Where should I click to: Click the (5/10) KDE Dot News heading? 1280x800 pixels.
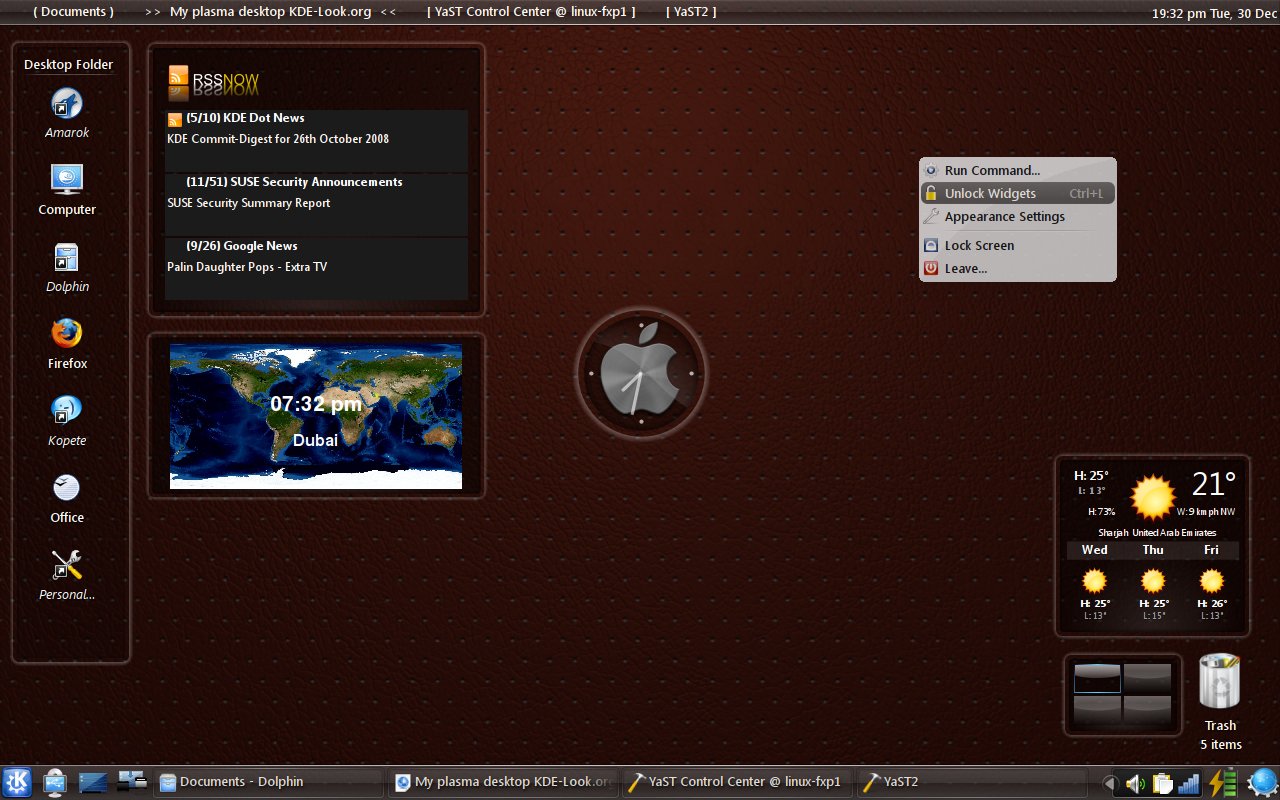245,118
